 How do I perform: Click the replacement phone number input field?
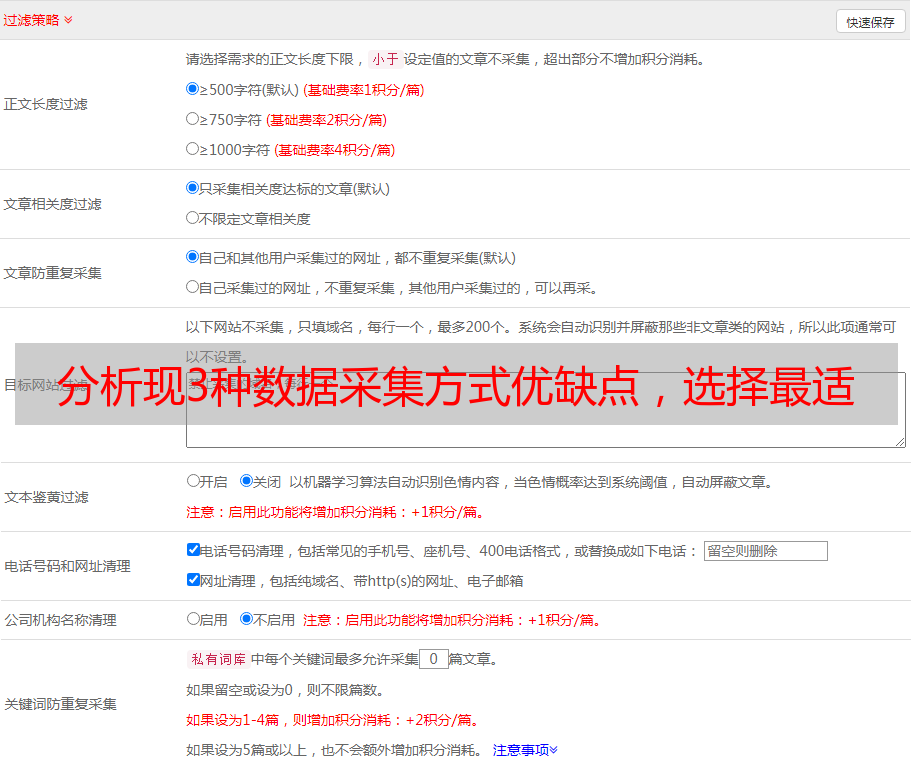pos(765,551)
